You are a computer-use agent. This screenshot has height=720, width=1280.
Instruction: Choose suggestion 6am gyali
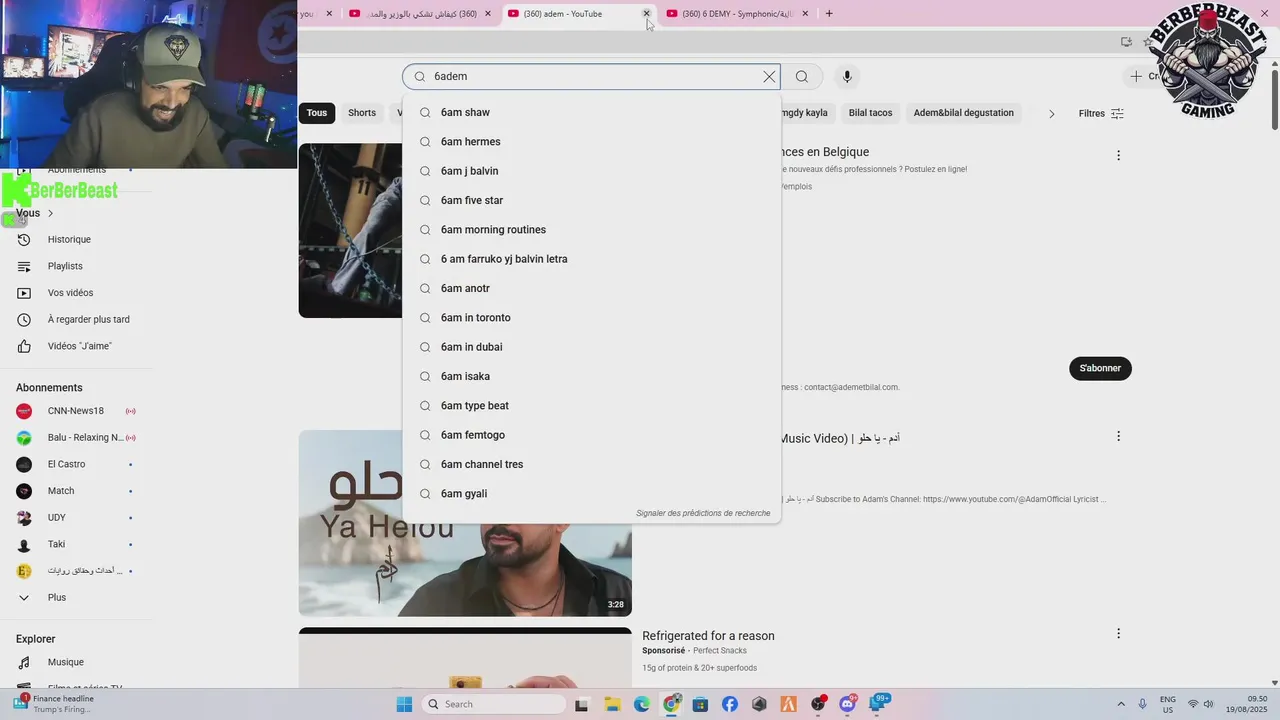coord(591,494)
